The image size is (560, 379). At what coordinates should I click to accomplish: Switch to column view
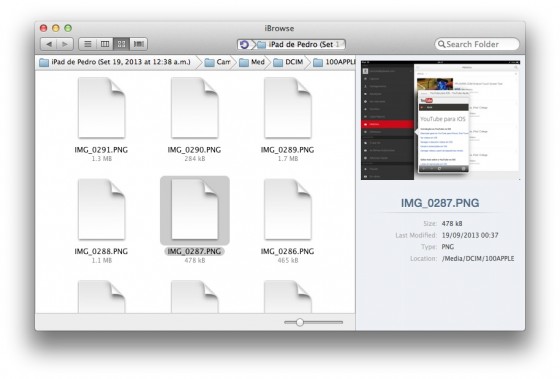point(105,44)
